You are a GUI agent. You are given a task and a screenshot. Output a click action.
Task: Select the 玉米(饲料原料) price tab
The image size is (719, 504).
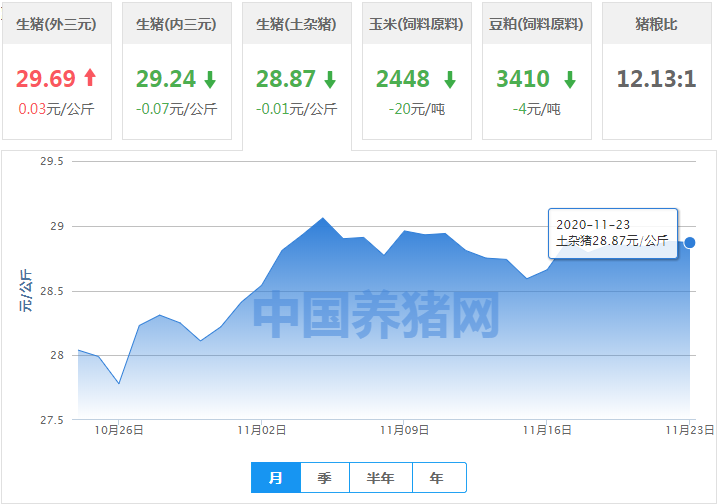417,71
